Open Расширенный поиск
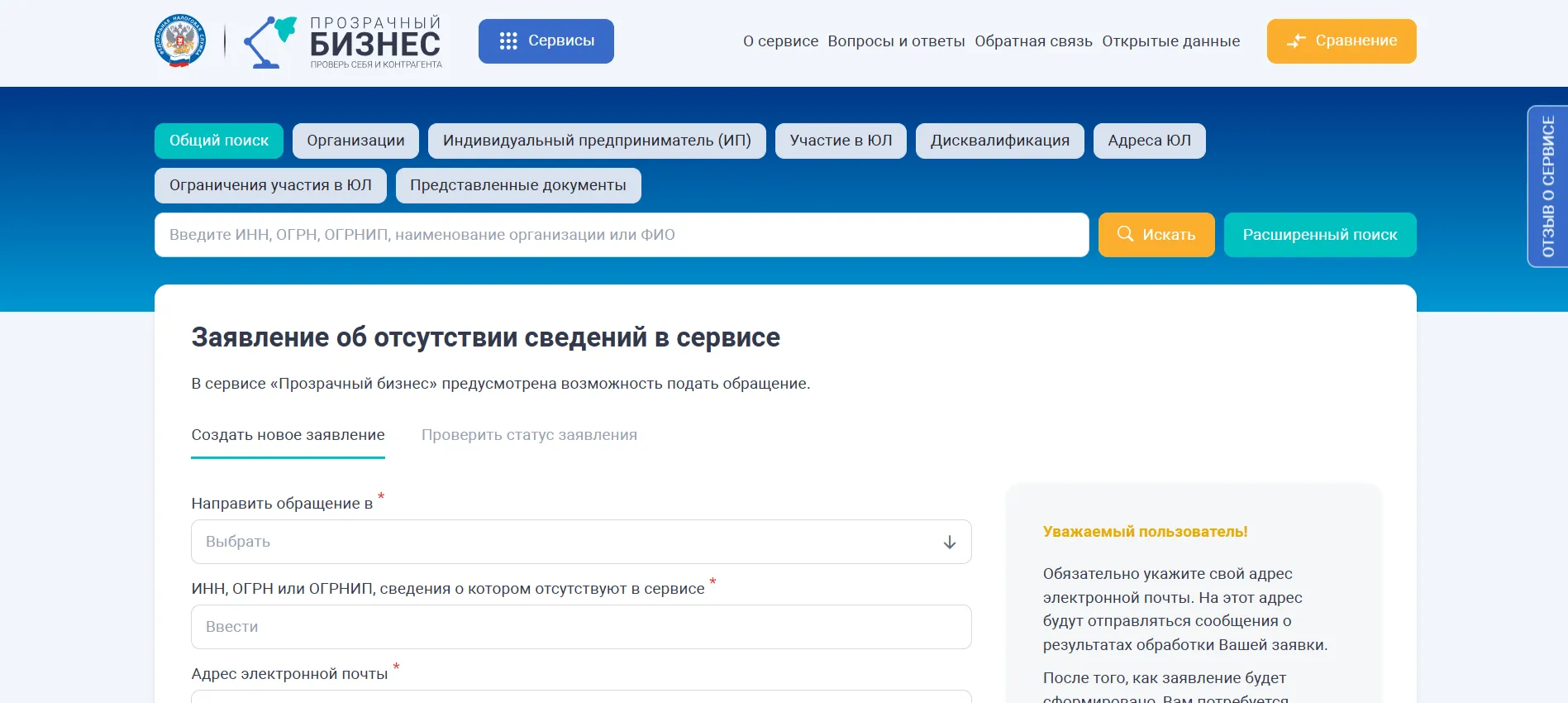 point(1319,235)
